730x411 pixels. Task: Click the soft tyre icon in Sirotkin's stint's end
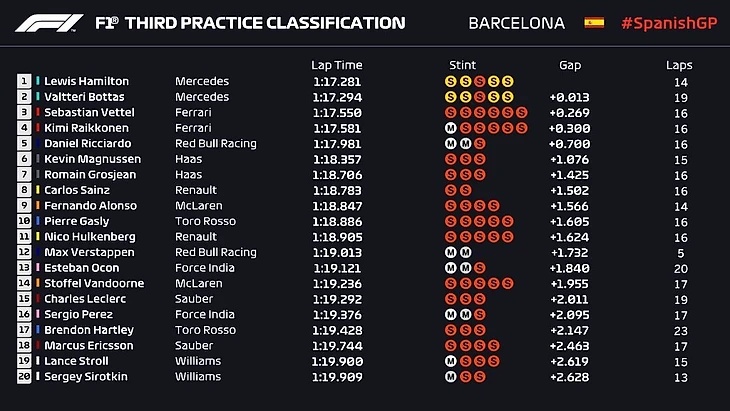click(479, 377)
